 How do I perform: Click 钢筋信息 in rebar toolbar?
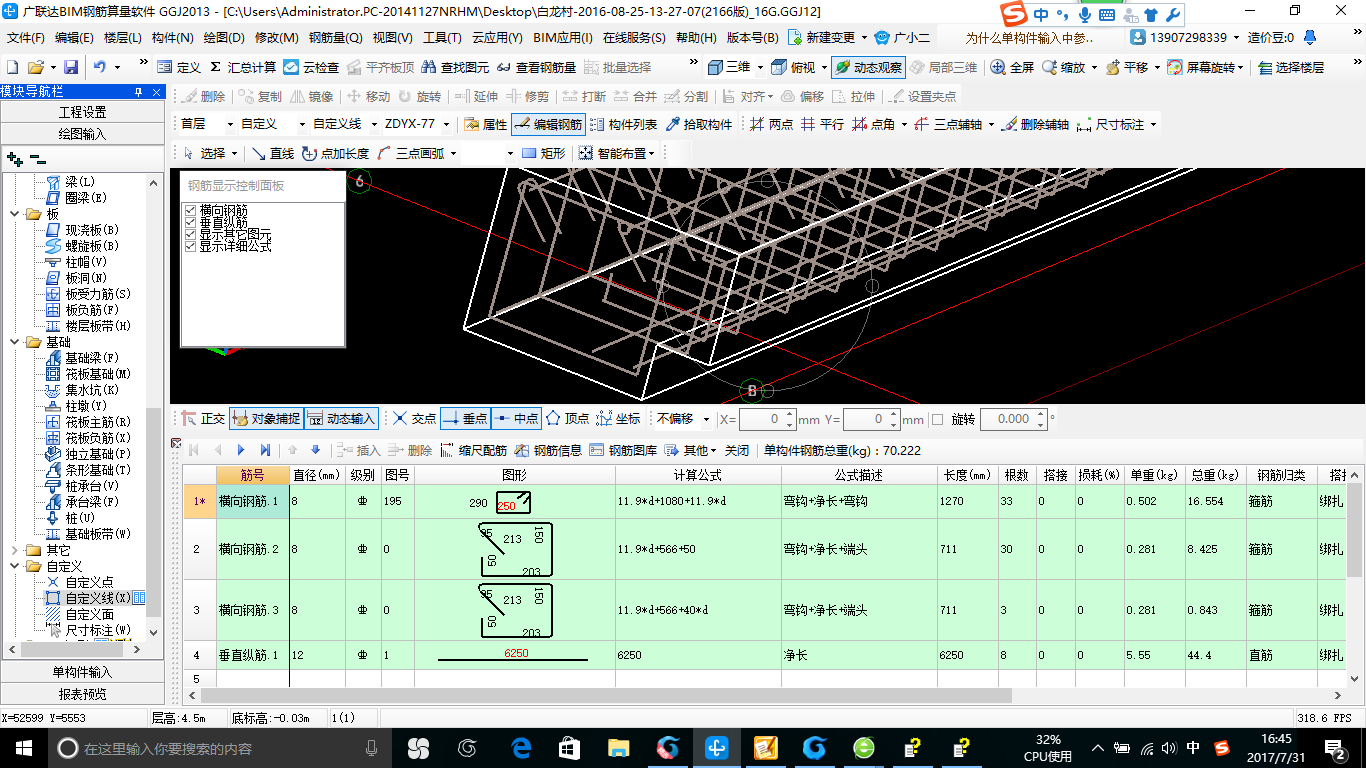click(548, 450)
